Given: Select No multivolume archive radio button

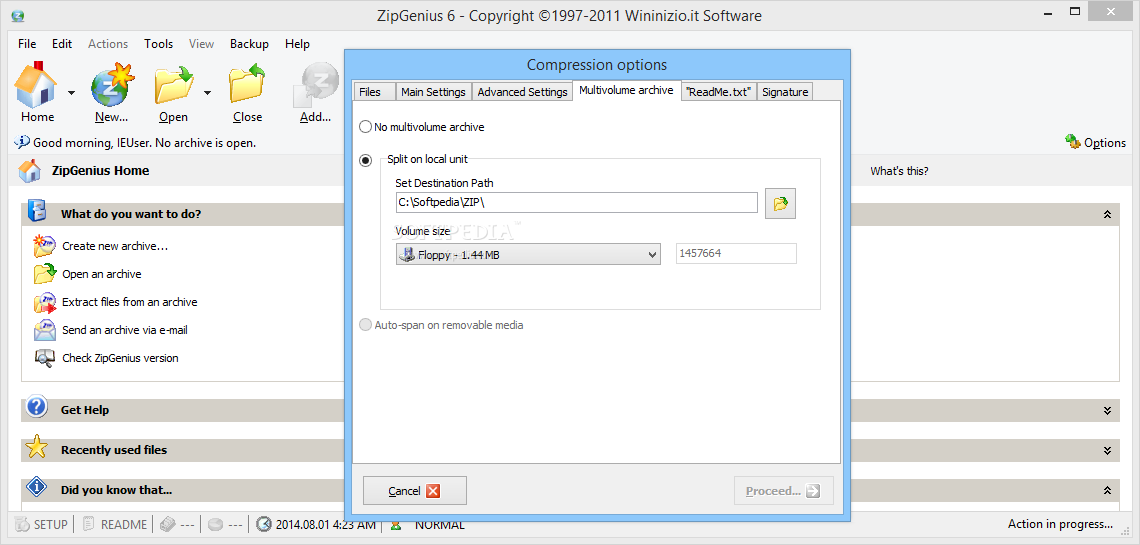Looking at the screenshot, I should click(x=366, y=127).
